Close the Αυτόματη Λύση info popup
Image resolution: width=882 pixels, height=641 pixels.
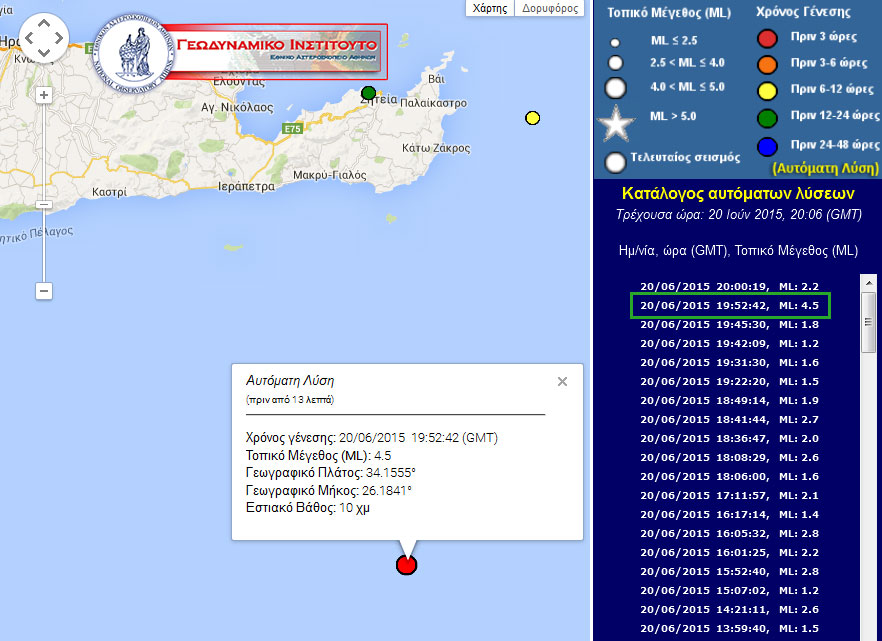[562, 381]
